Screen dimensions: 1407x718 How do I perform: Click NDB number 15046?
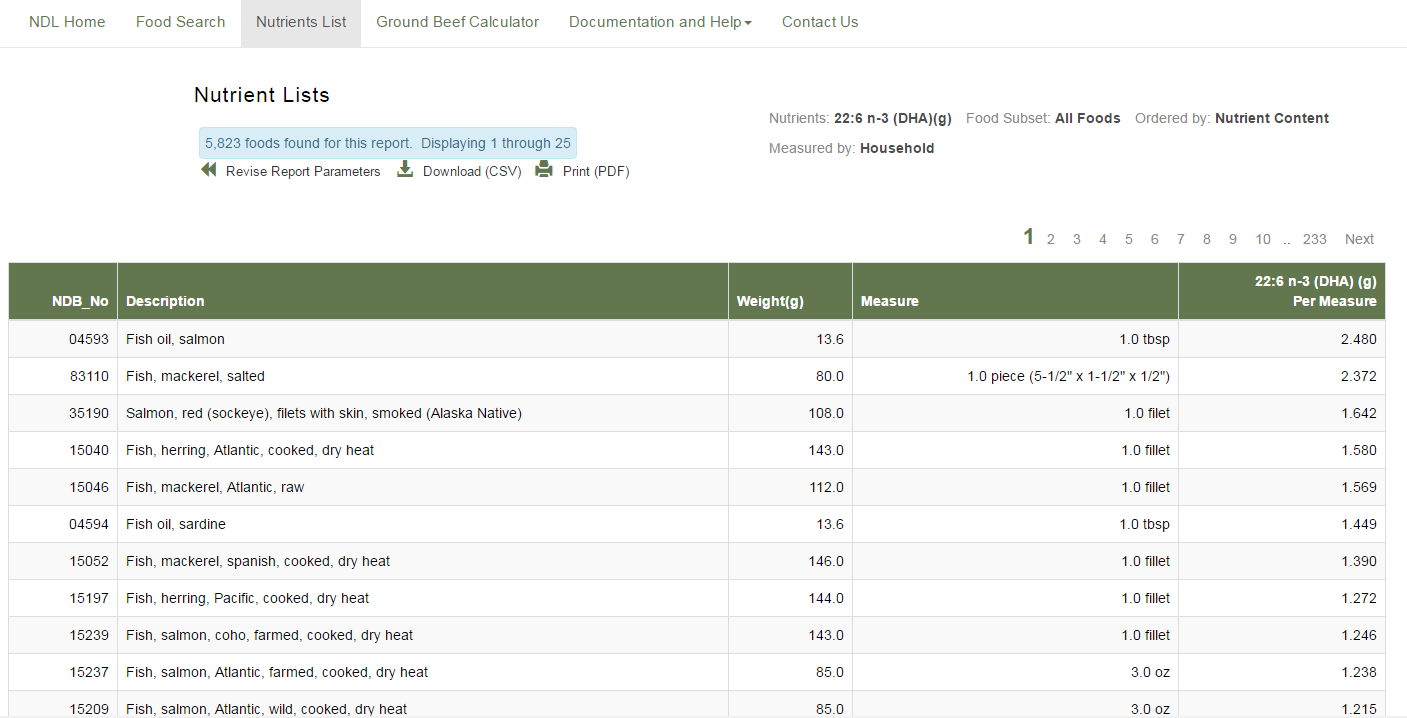click(x=89, y=487)
